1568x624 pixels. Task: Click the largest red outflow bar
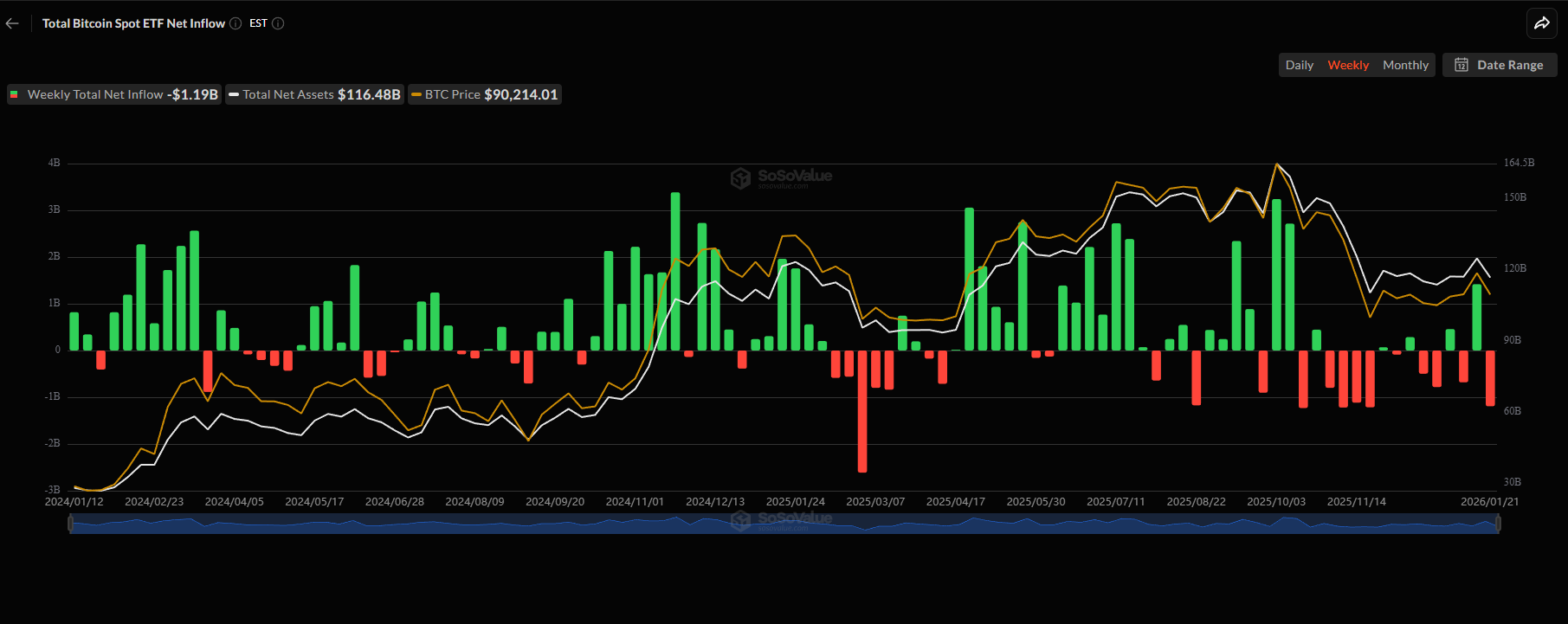click(x=862, y=411)
